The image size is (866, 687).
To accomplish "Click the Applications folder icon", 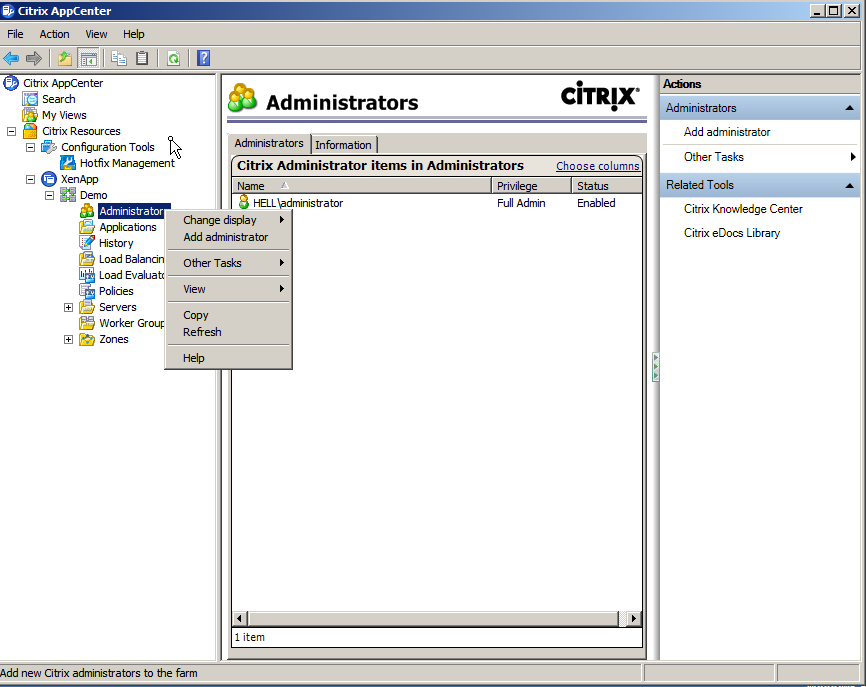I will [87, 227].
